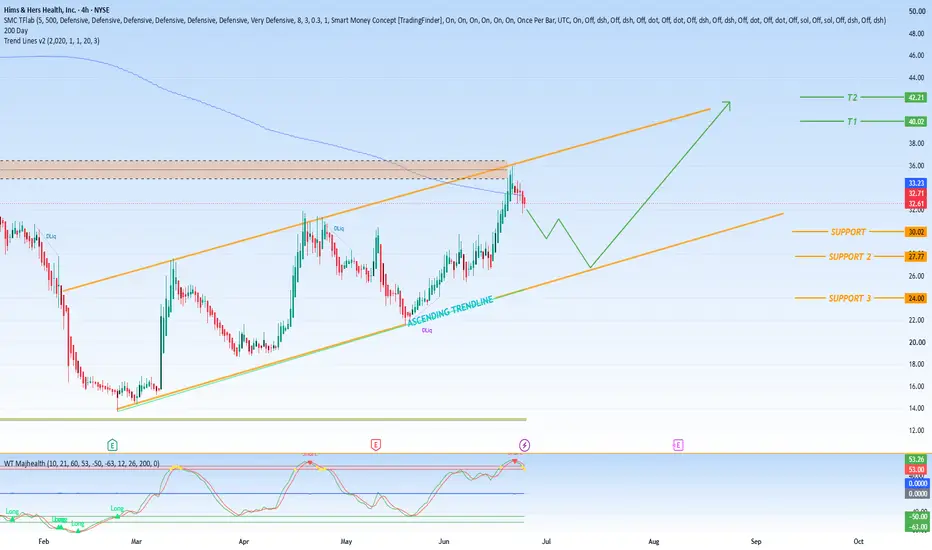This screenshot has width=932, height=550.
Task: Click May on the time axis
Action: pos(346,542)
